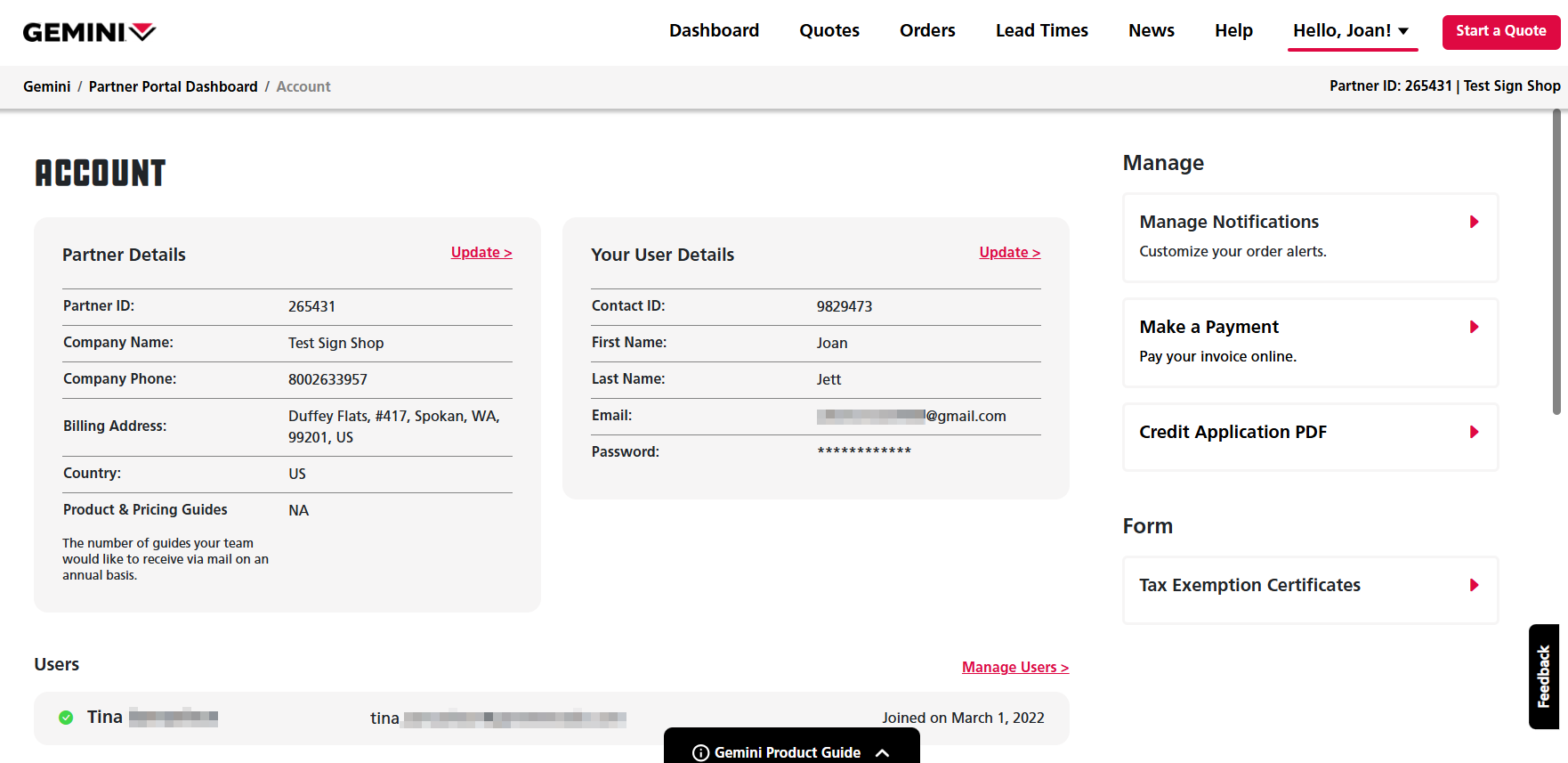Click the red arrow on Tax Exemption Certificates
This screenshot has height=763, width=1568.
(1474, 585)
